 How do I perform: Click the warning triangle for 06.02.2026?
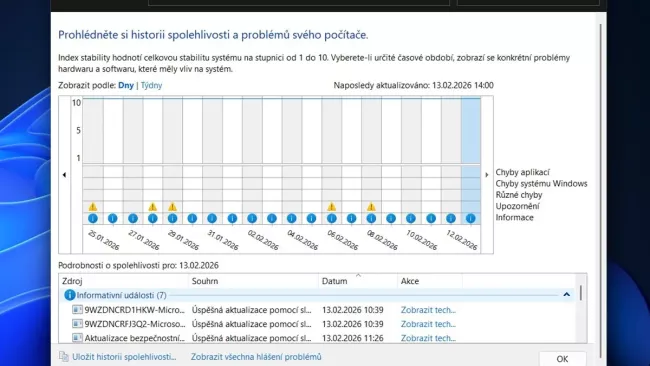click(332, 206)
